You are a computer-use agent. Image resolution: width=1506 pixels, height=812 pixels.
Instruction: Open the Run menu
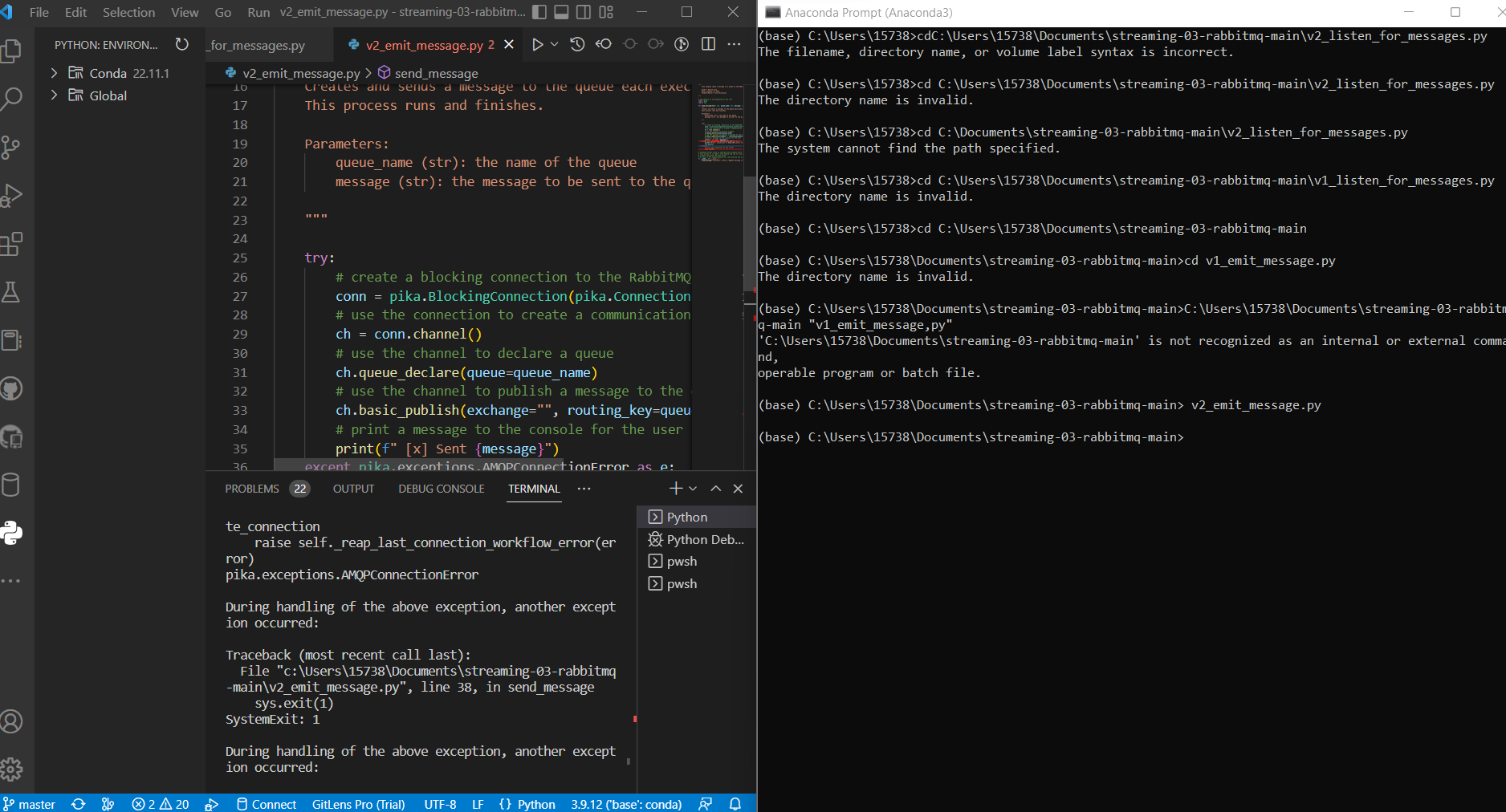258,12
